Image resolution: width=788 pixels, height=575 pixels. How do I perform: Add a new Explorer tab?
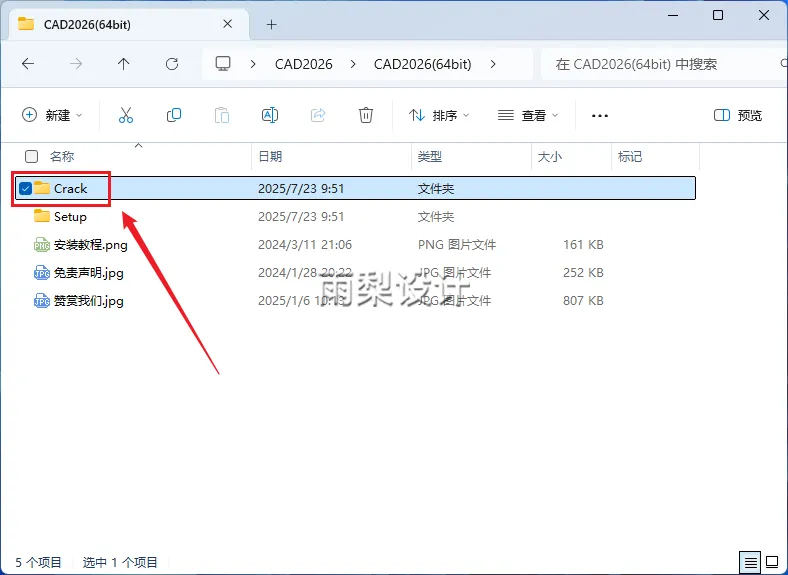[x=271, y=24]
